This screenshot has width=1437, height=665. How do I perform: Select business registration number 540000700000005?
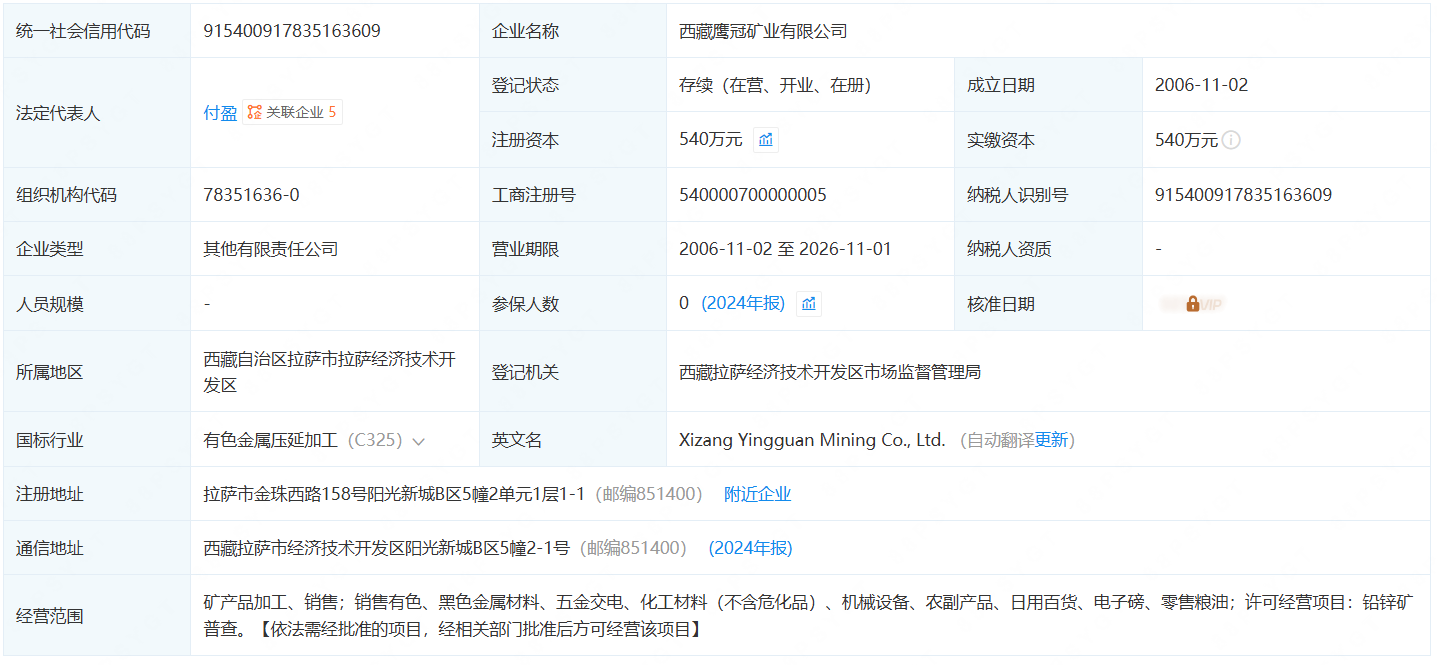(x=753, y=195)
